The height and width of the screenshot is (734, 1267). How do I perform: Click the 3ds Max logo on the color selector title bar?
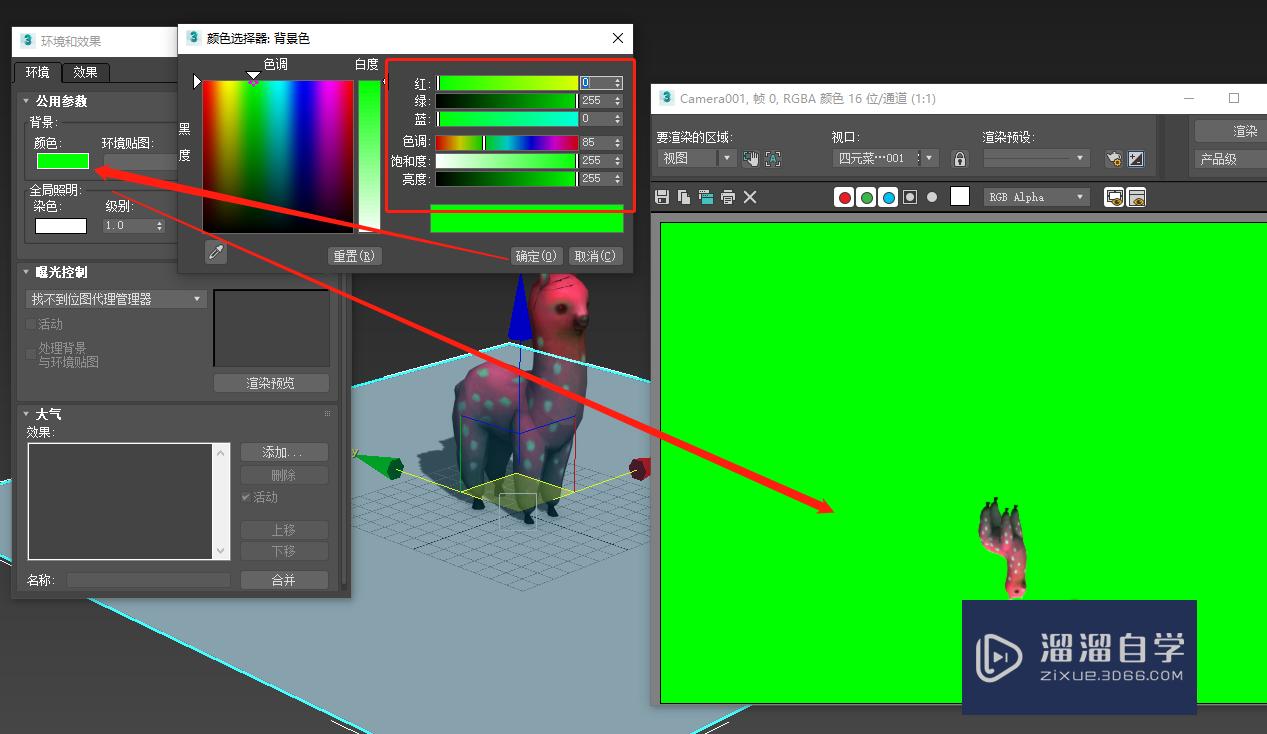[x=194, y=38]
